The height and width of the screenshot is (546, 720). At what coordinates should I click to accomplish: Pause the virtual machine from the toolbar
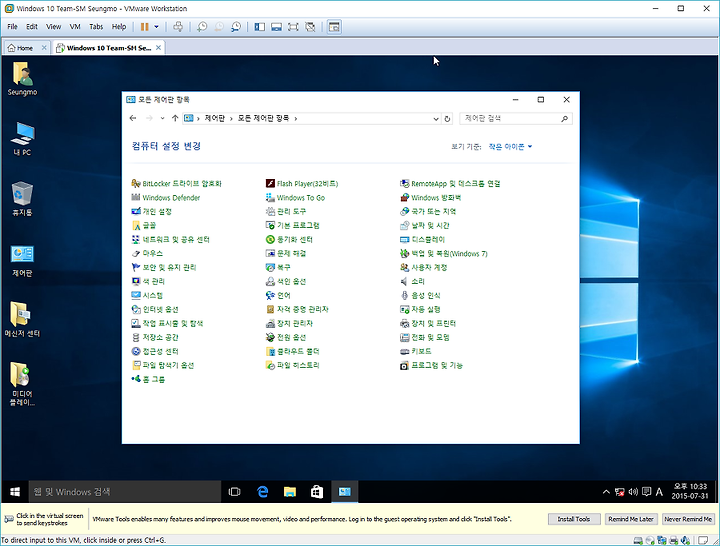(x=145, y=27)
